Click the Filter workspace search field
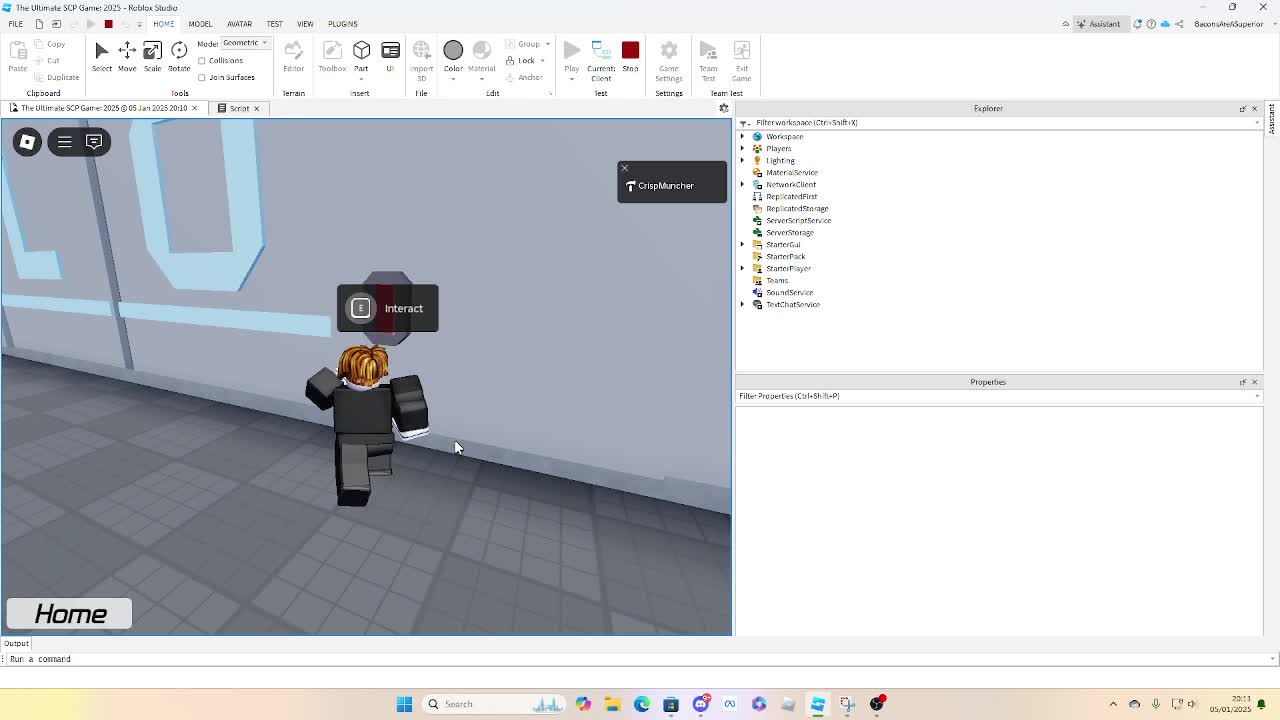The height and width of the screenshot is (720, 1280). click(x=1000, y=123)
